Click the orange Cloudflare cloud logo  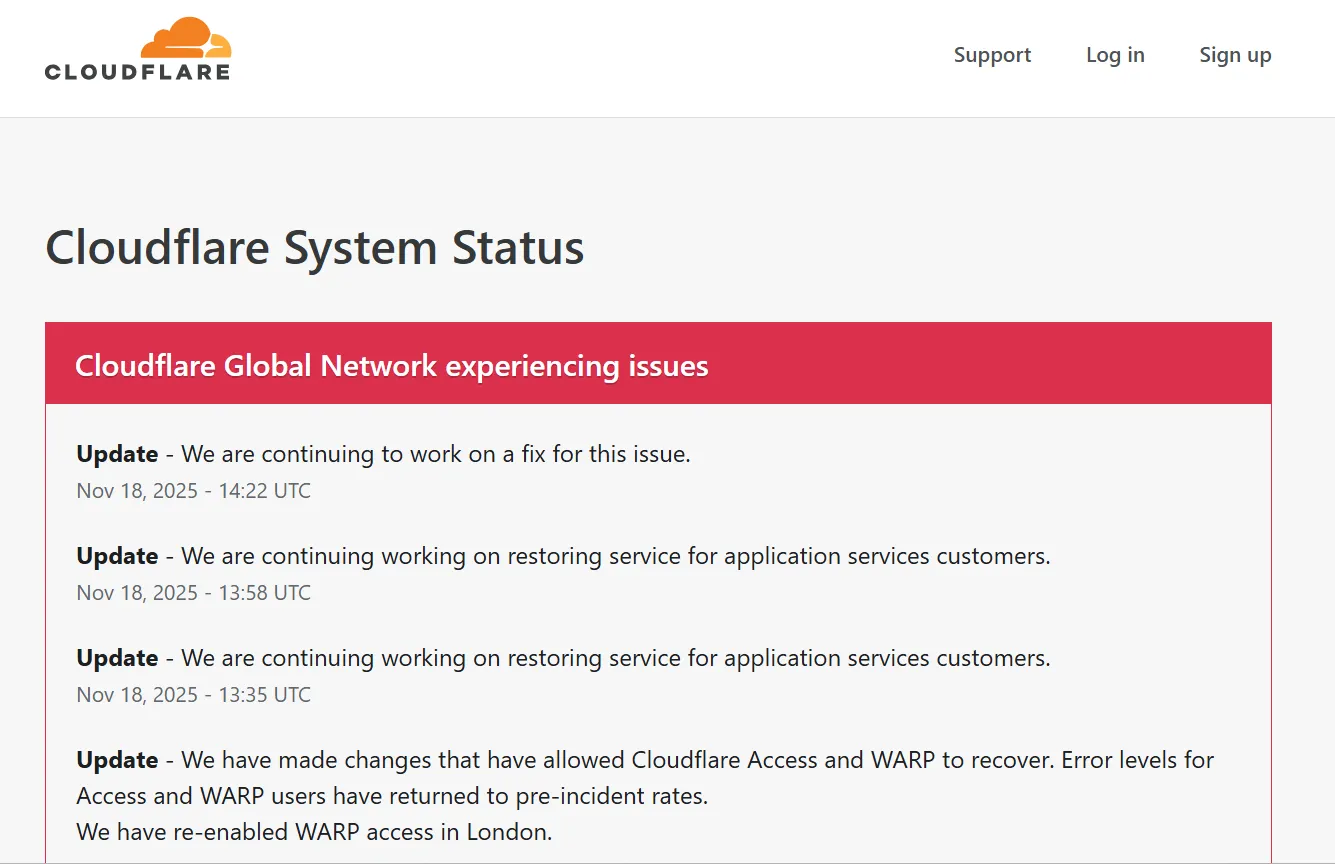186,39
